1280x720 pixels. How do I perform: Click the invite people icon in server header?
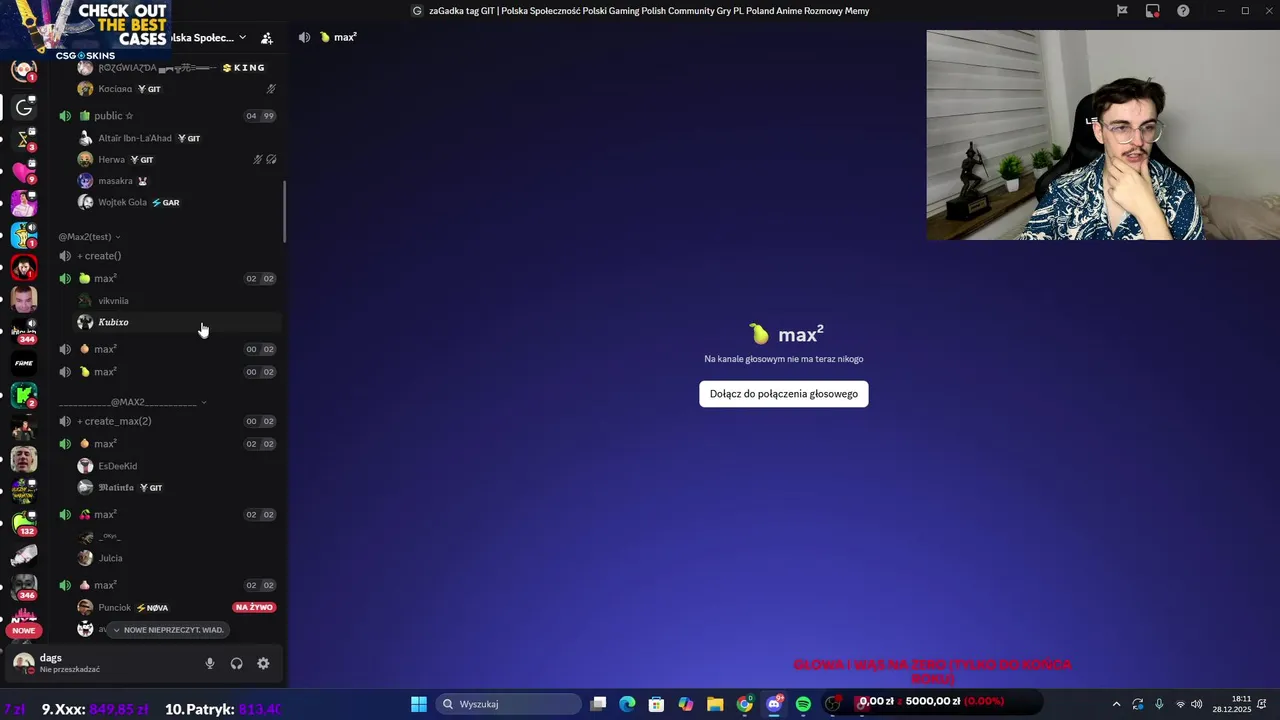pos(267,38)
